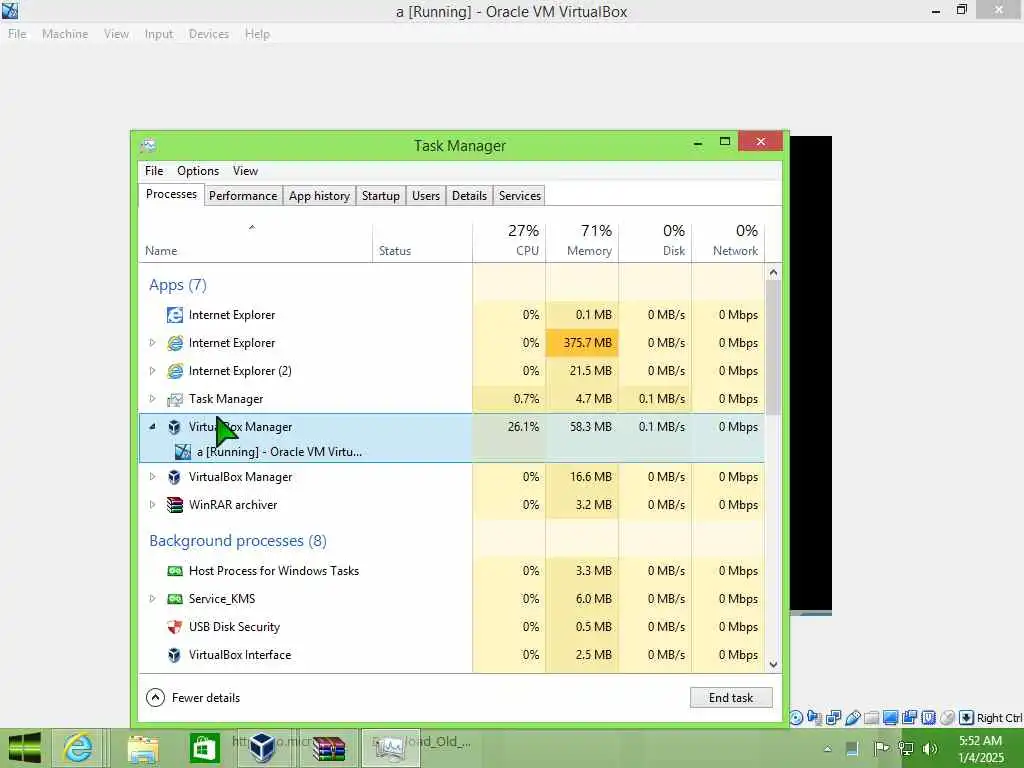1024x768 pixels.
Task: Open the VirtualBox Machine menu
Action: tap(65, 34)
